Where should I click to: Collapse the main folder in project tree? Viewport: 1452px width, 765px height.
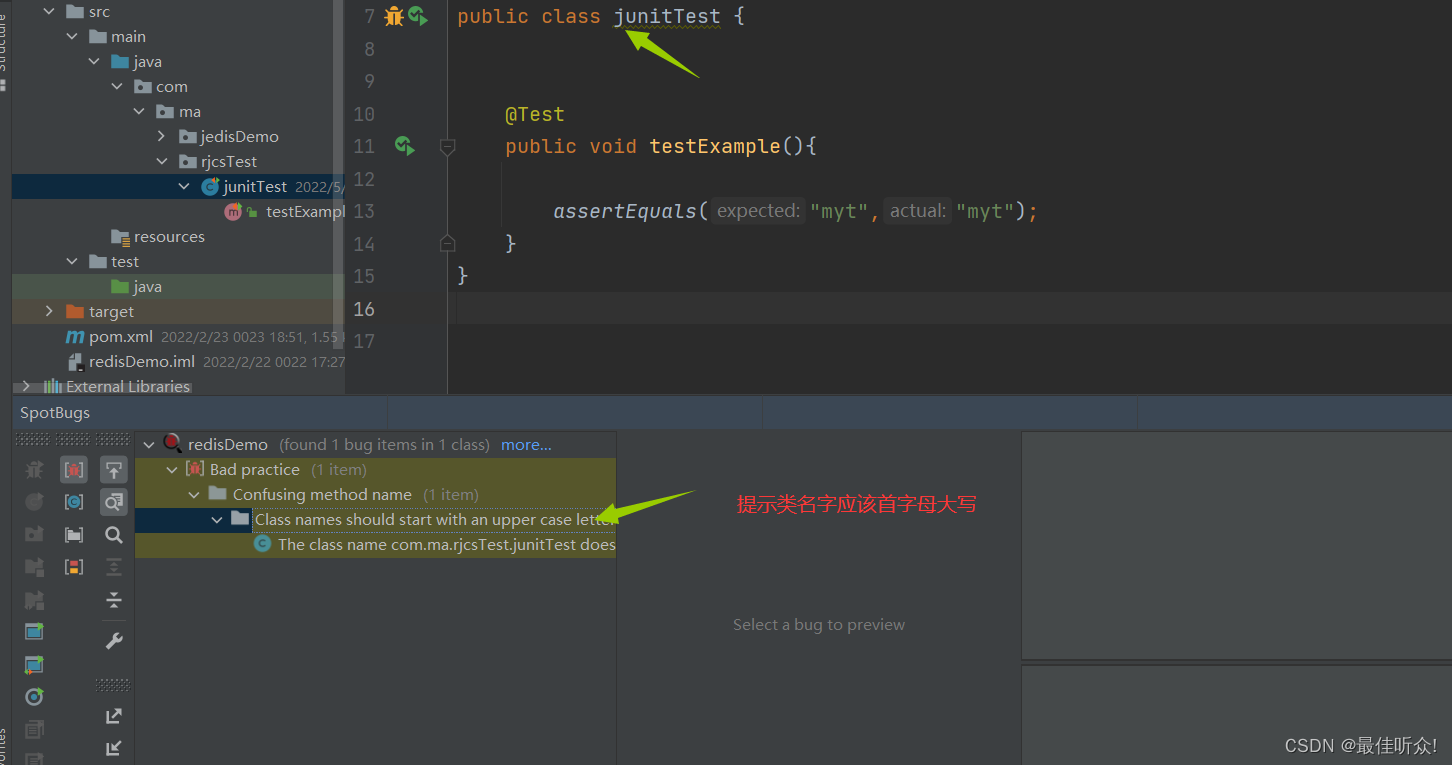point(72,36)
